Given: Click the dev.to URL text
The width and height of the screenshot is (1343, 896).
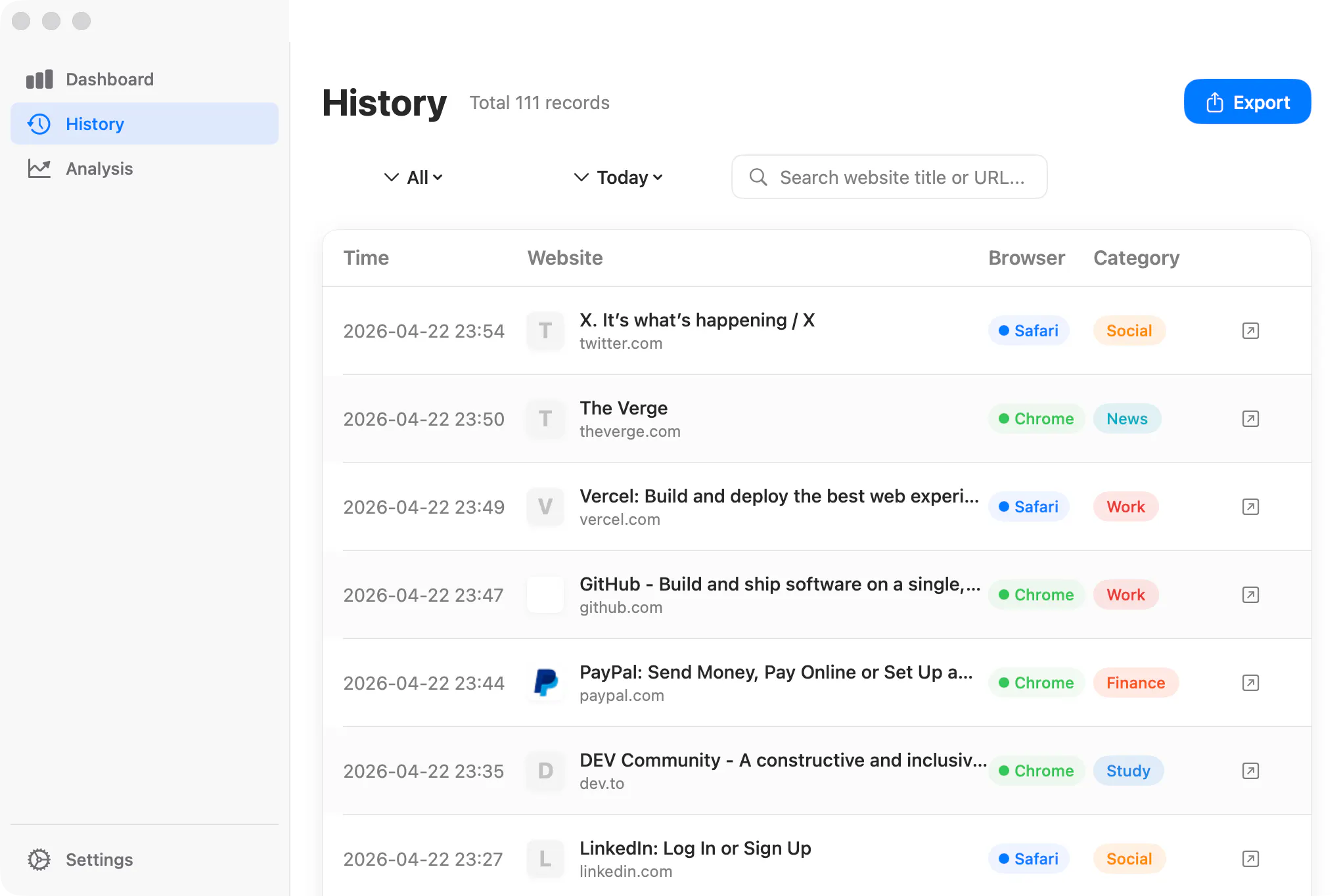Looking at the screenshot, I should pos(602,784).
